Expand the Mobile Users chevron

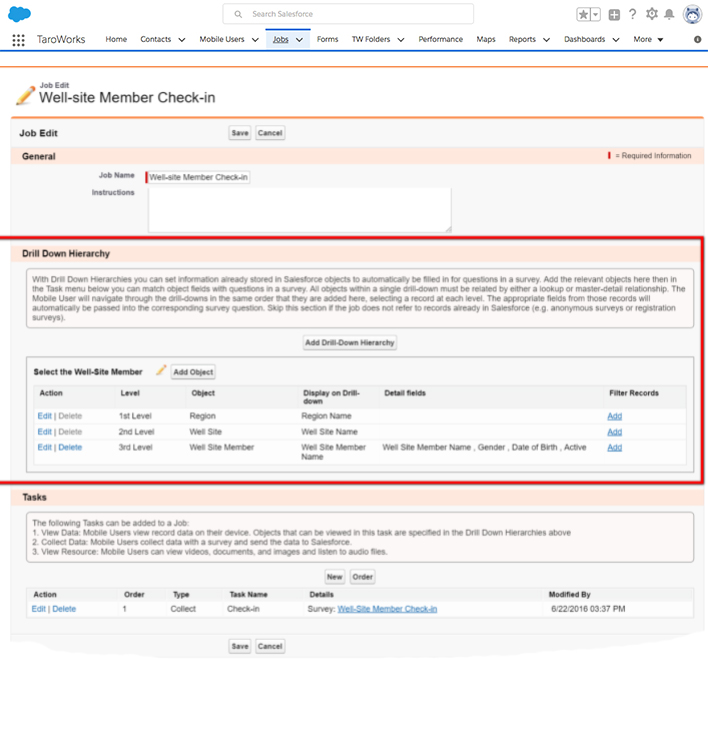tap(255, 40)
